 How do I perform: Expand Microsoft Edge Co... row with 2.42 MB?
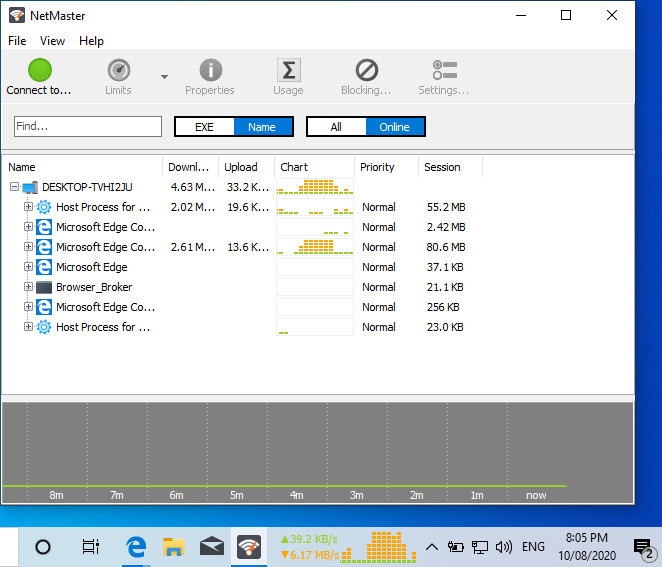pyautogui.click(x=28, y=227)
